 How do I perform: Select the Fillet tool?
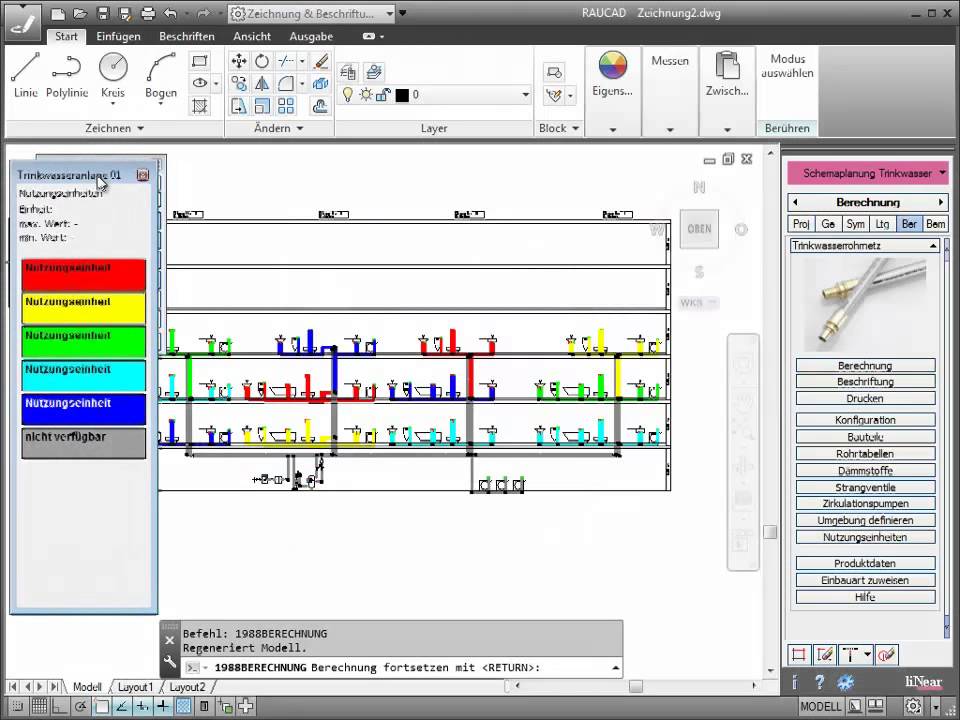coord(285,83)
